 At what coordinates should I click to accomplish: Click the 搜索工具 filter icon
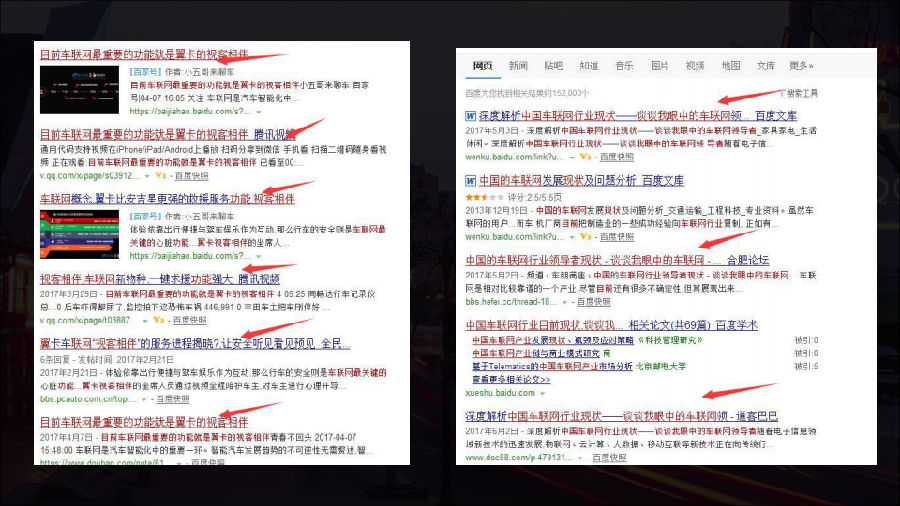(783, 93)
